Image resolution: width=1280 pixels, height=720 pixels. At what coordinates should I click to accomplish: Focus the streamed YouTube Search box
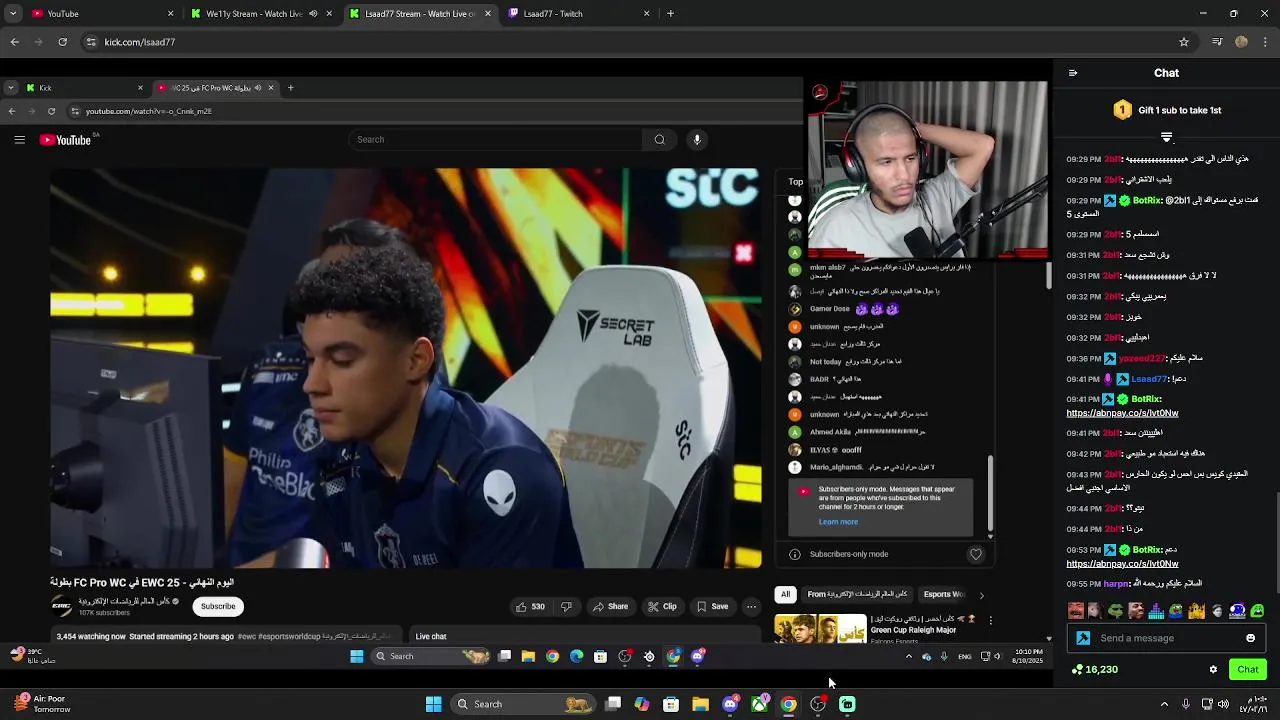pyautogui.click(x=497, y=140)
